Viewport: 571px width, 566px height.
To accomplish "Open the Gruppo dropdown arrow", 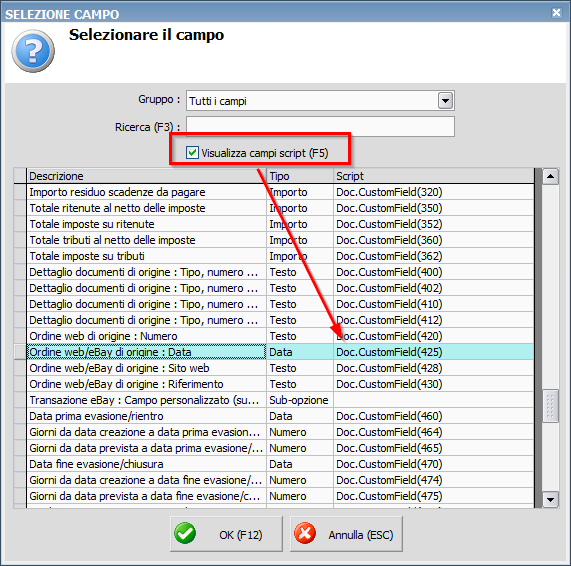I will (x=445, y=101).
